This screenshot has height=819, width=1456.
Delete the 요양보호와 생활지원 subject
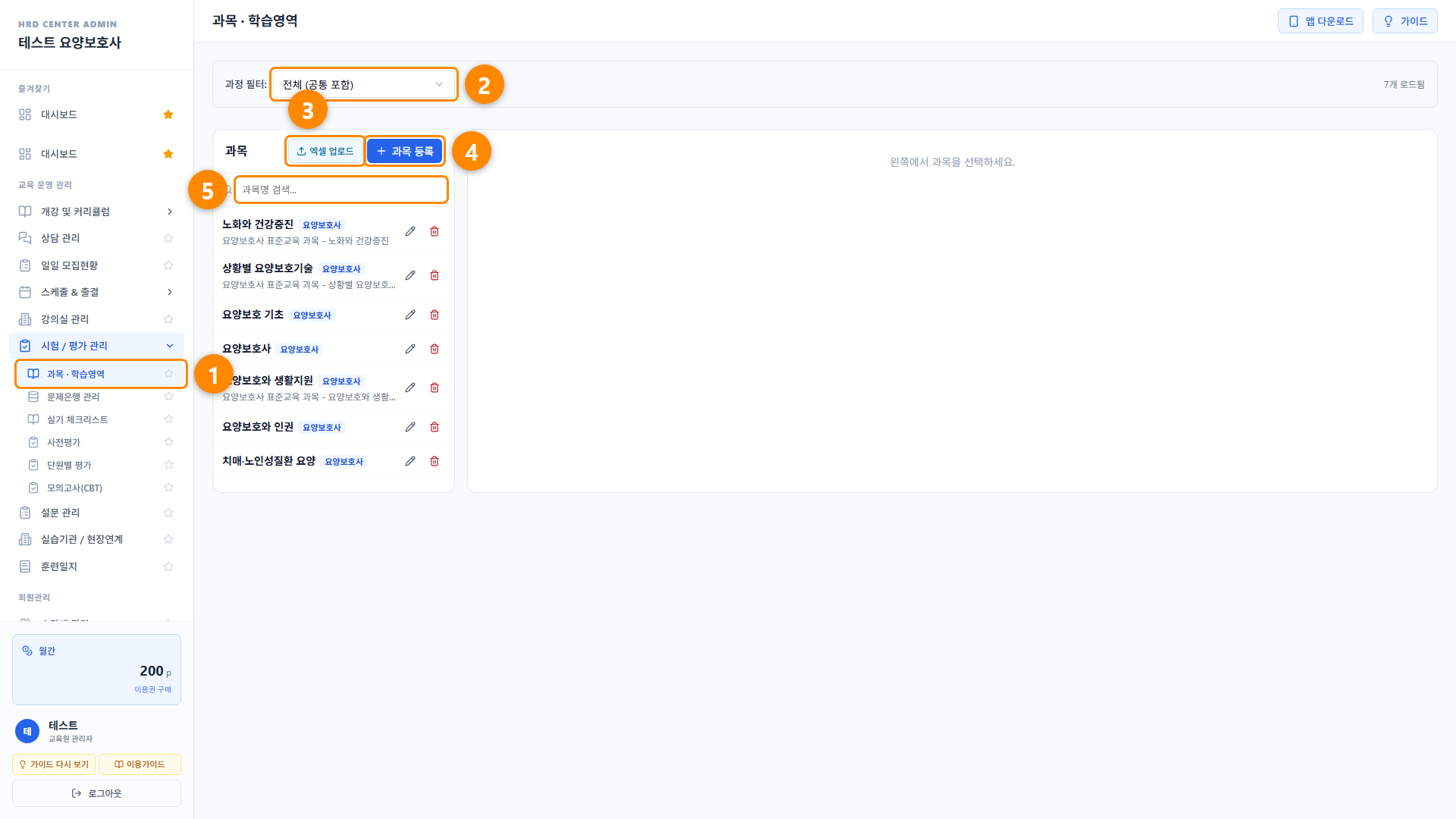435,388
